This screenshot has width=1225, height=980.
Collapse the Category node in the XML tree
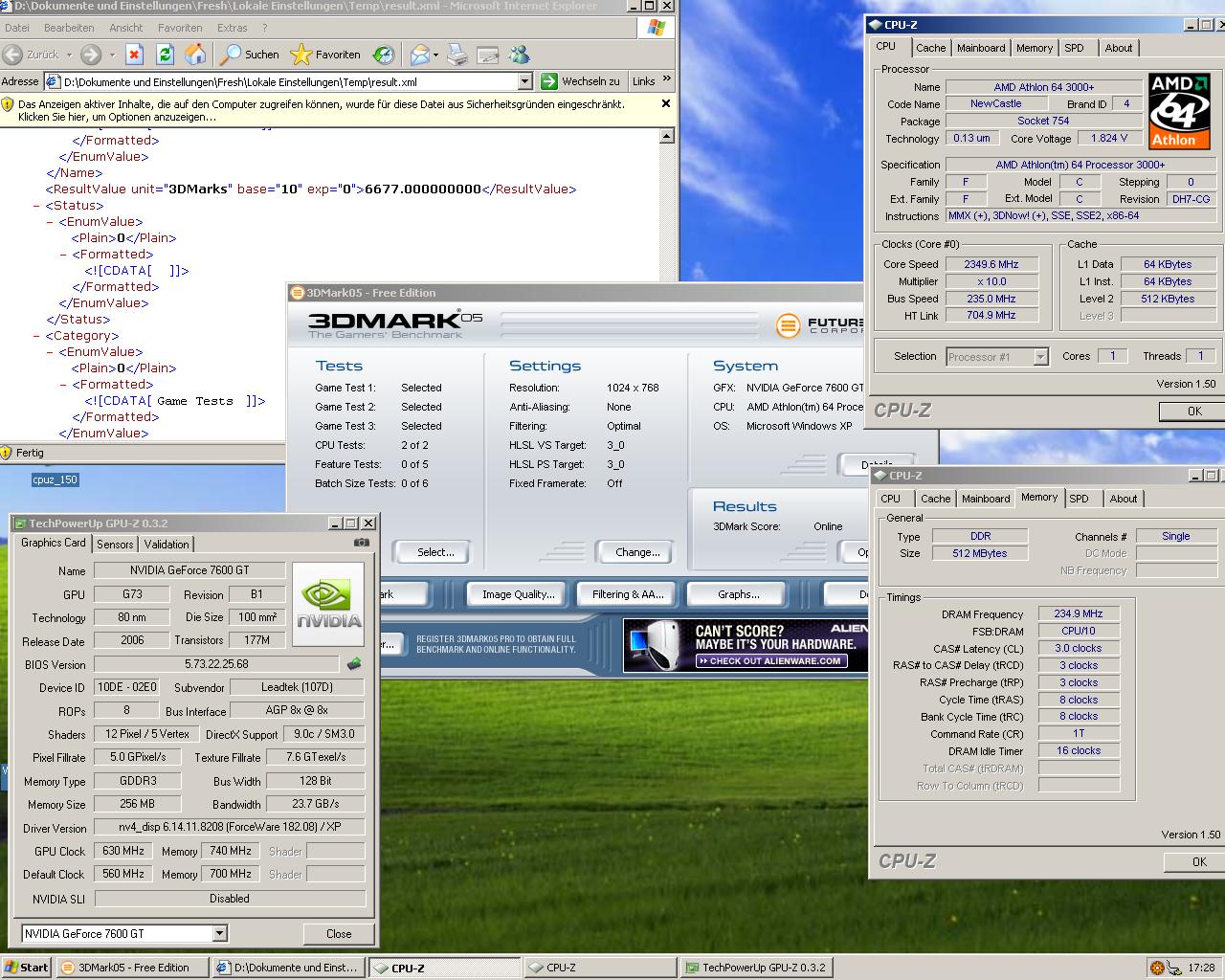36,336
